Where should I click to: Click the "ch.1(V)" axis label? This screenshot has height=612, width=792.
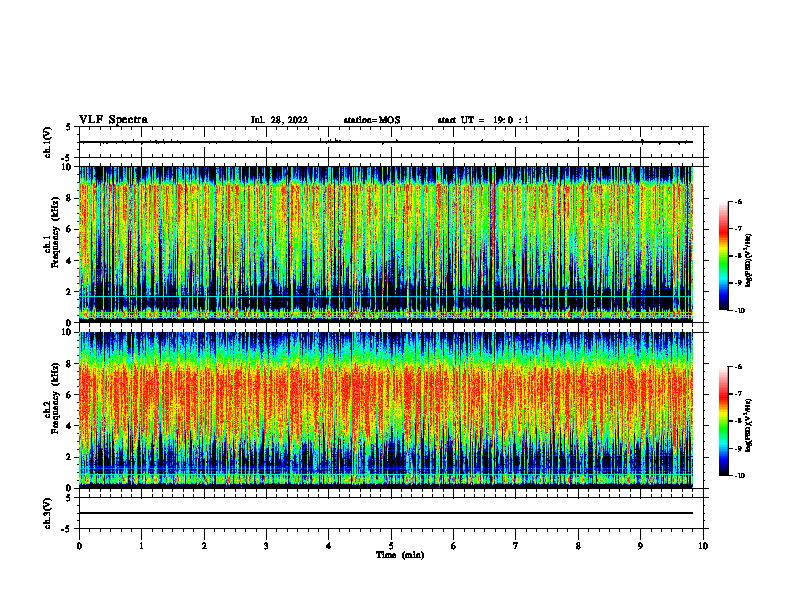point(48,142)
